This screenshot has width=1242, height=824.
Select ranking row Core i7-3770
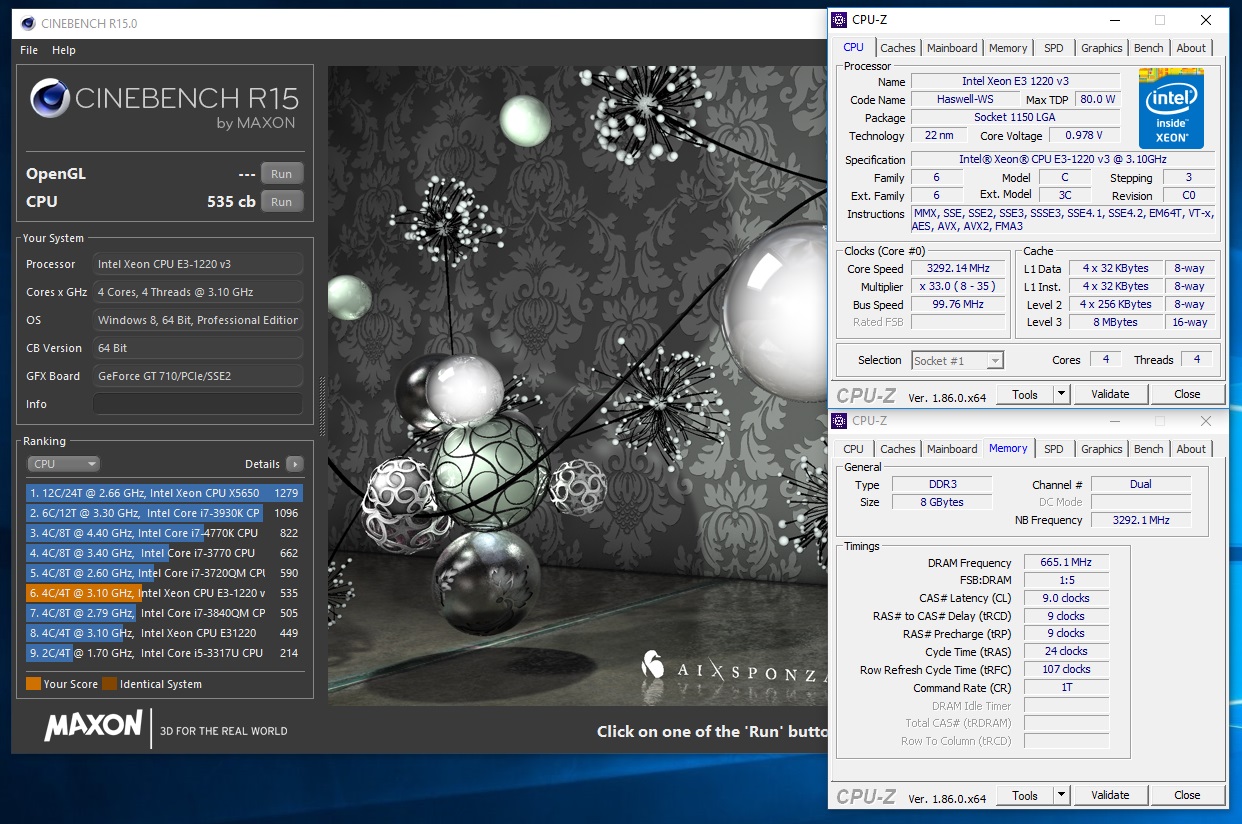(164, 553)
